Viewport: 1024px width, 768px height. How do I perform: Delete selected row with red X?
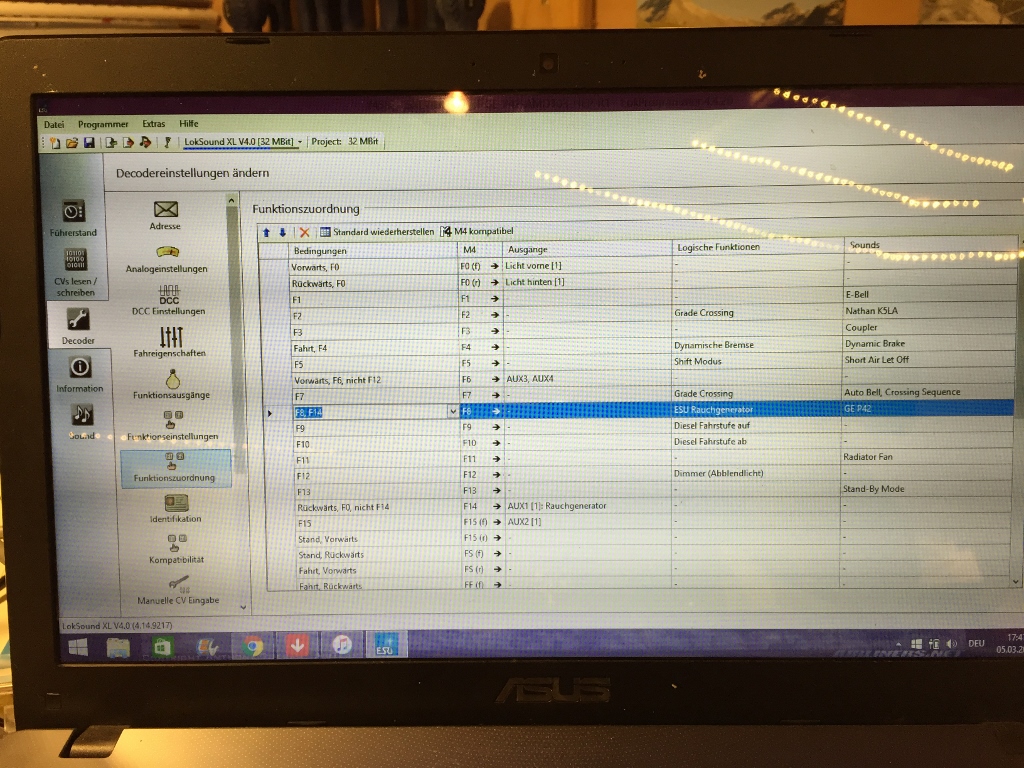304,232
